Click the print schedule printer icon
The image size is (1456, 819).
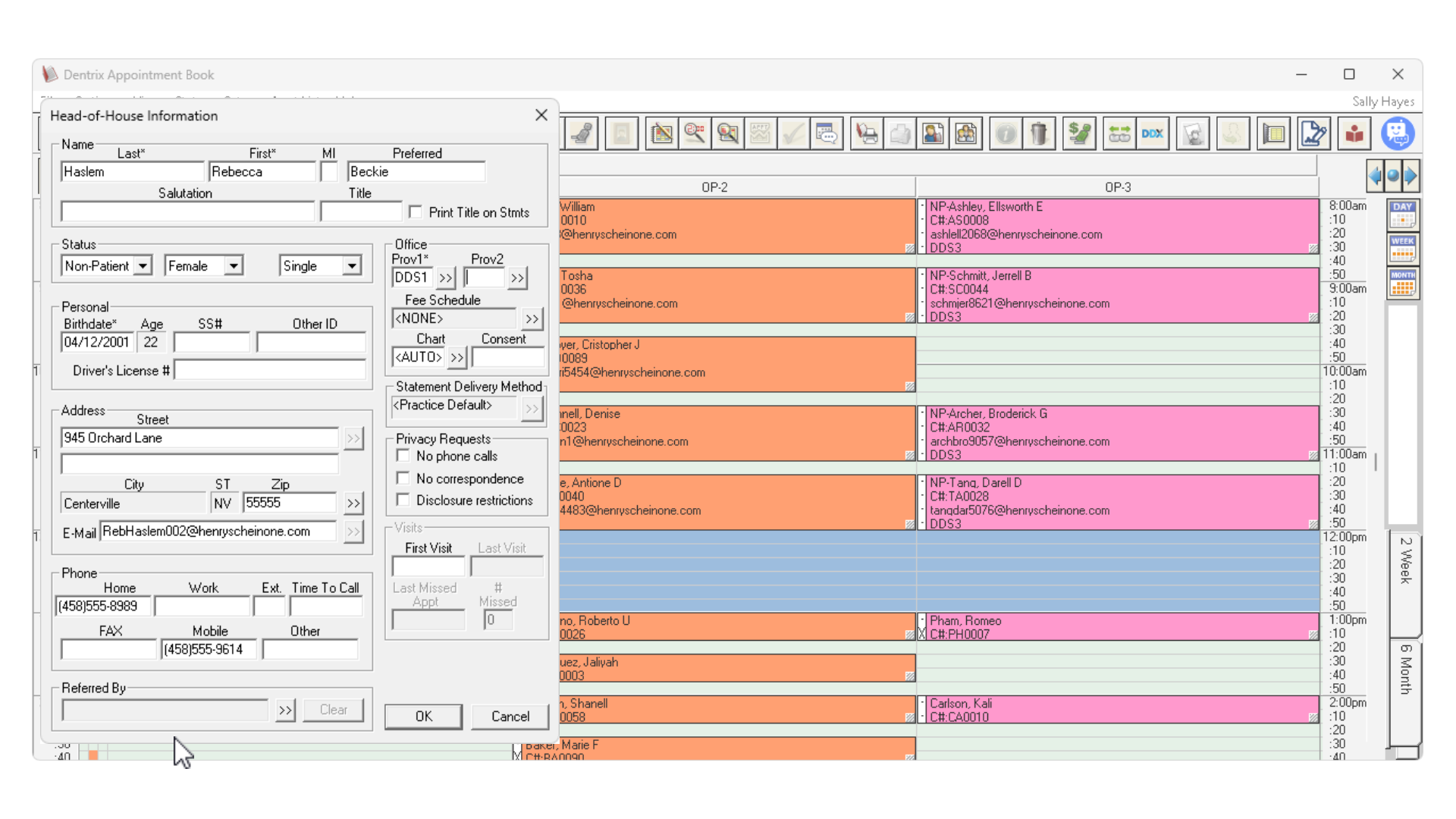(867, 134)
